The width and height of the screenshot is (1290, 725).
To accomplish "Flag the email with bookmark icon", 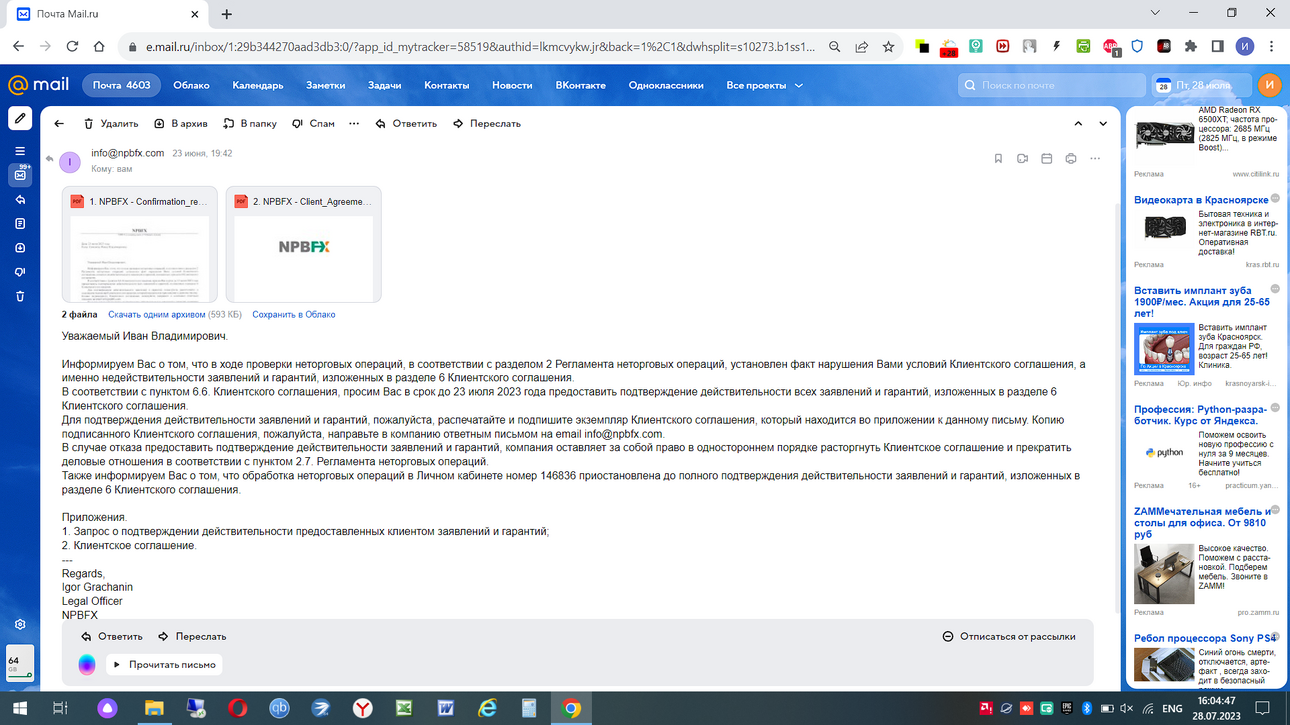I will [998, 159].
